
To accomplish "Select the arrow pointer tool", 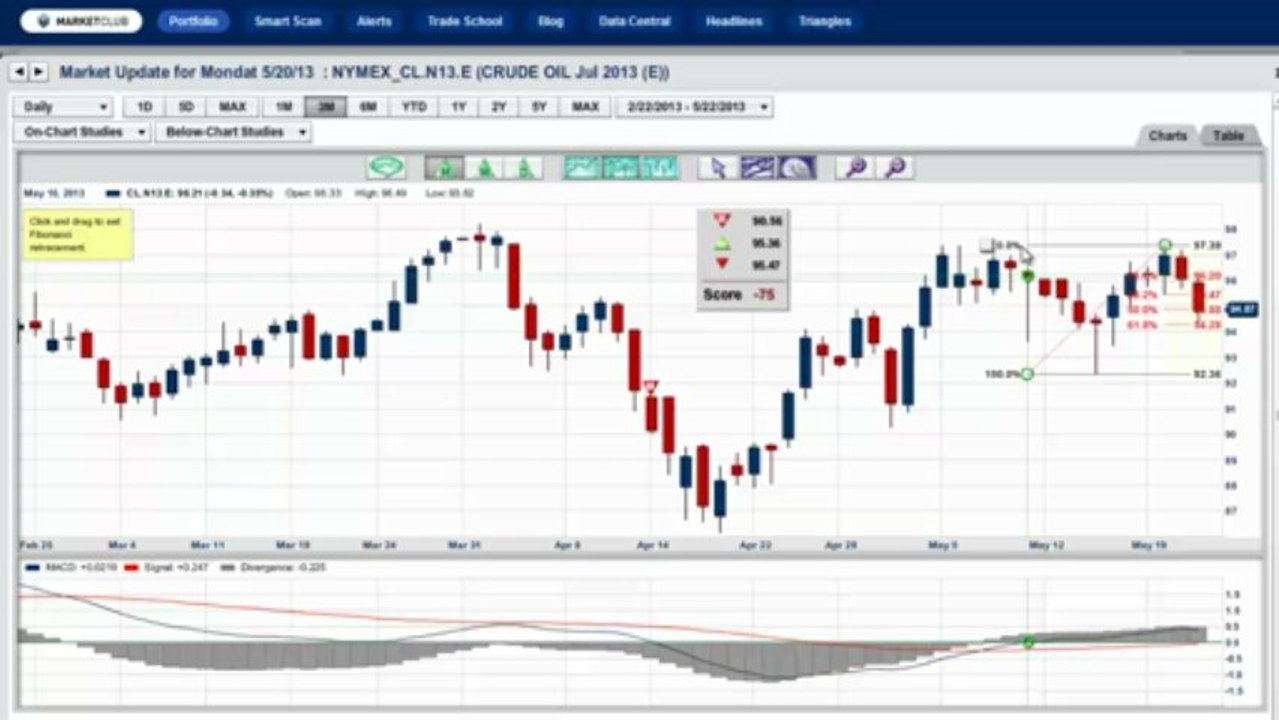I will (718, 167).
